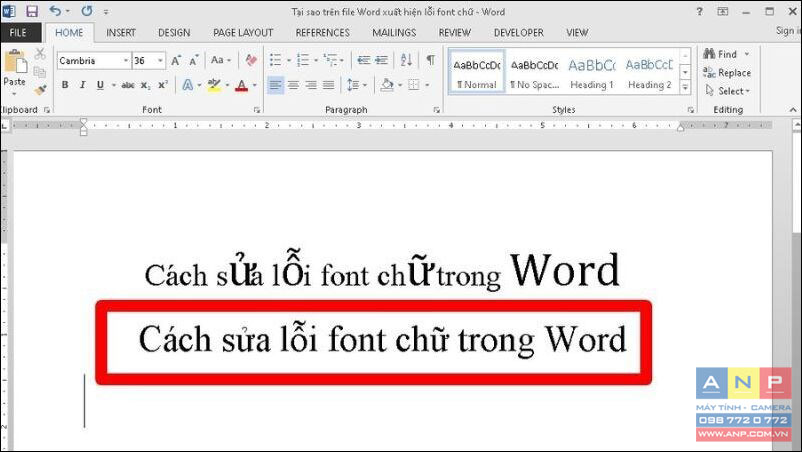
Task: Click Text Effects glowing A icon
Action: point(188,85)
